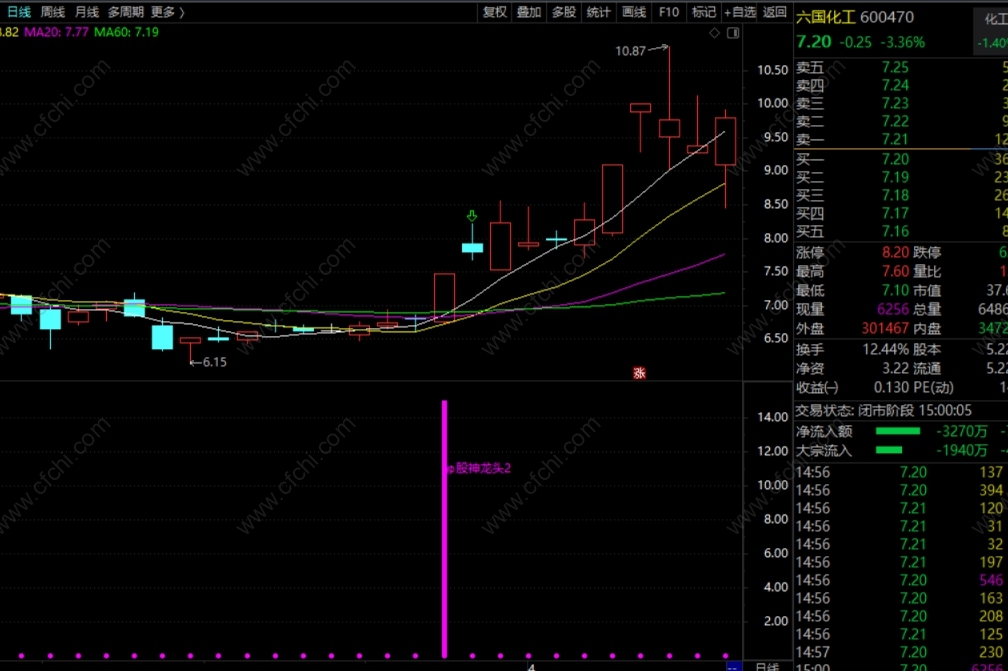The height and width of the screenshot is (671, 1008).
Task: Click the 买五 bid row at 7.16
Action: point(901,231)
